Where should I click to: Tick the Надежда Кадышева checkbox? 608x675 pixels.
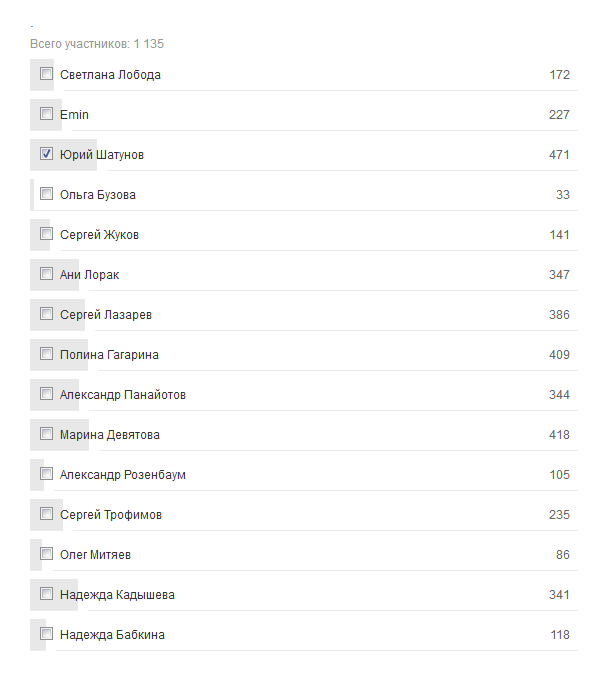pyautogui.click(x=46, y=594)
